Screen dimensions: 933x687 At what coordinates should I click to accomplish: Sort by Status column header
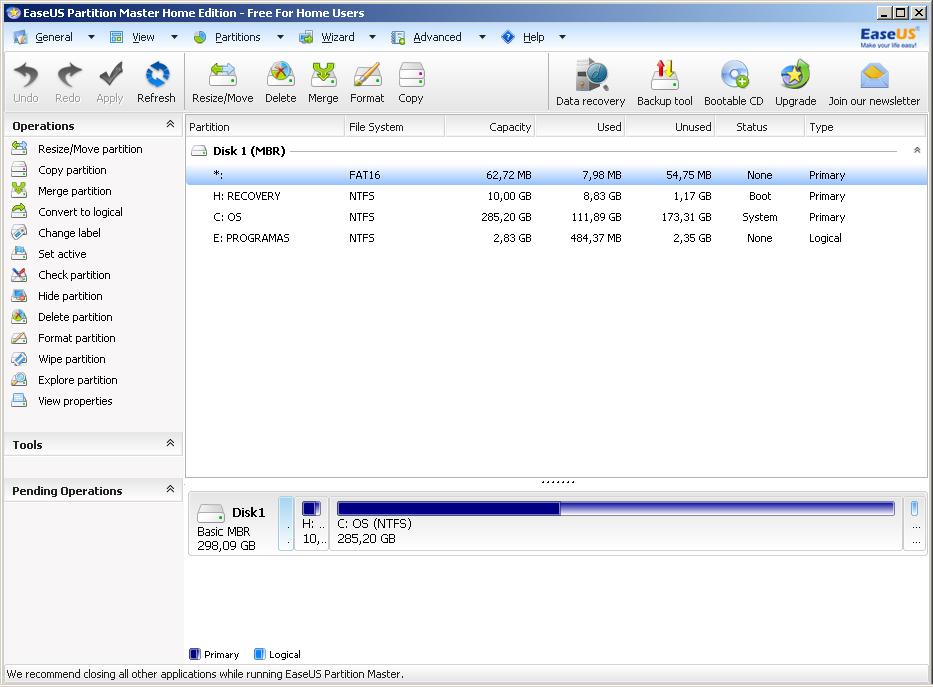coord(760,127)
